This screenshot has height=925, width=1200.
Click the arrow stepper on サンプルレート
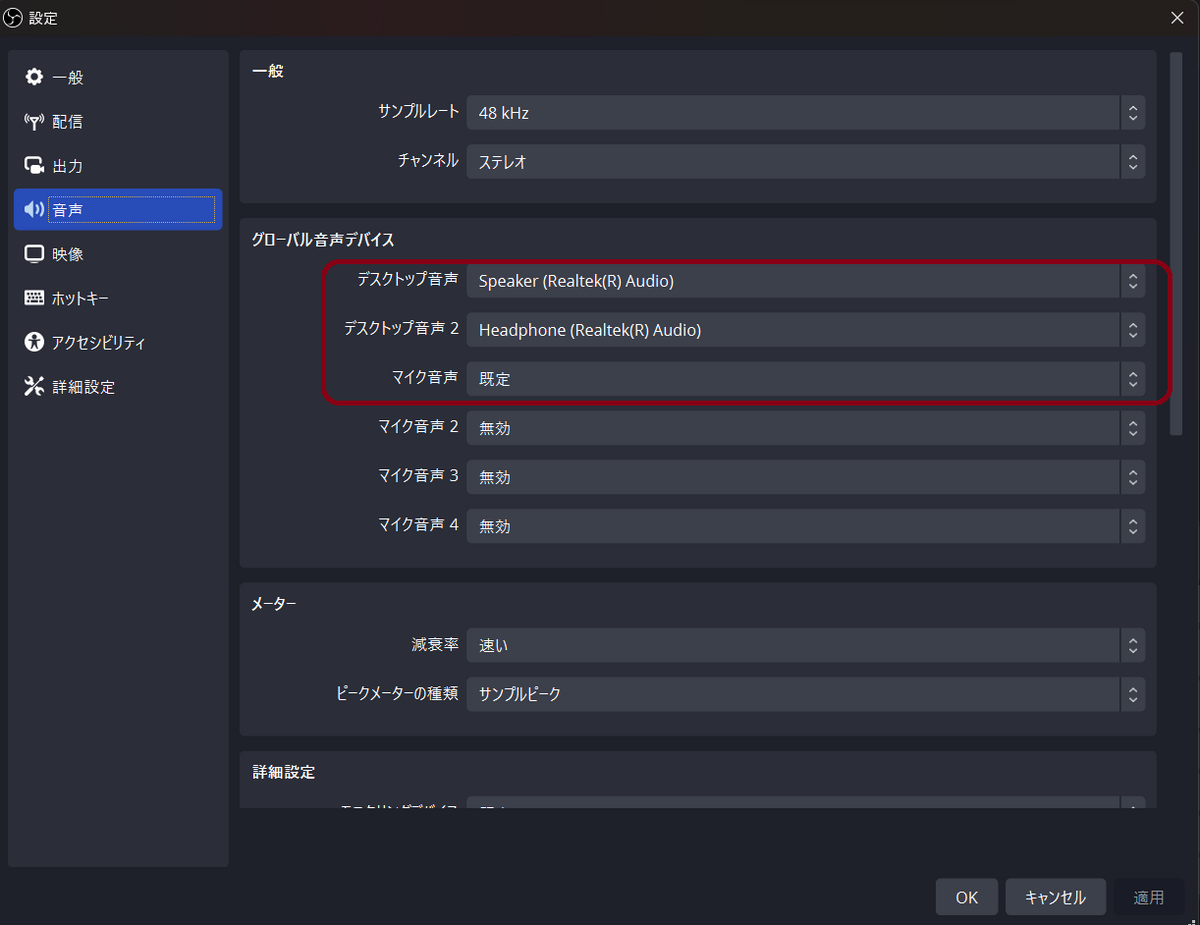(1133, 113)
